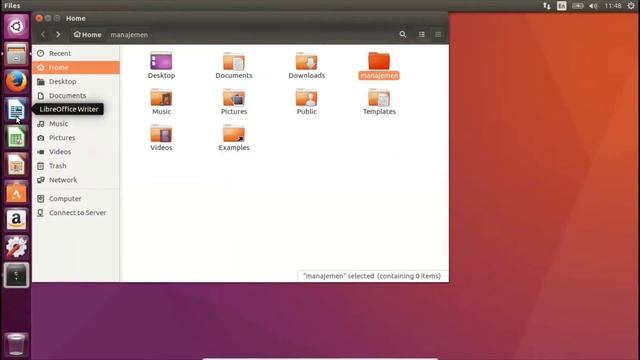Open the Videos folder in file view
Image resolution: width=640 pixels, height=360 pixels.
pyautogui.click(x=161, y=133)
